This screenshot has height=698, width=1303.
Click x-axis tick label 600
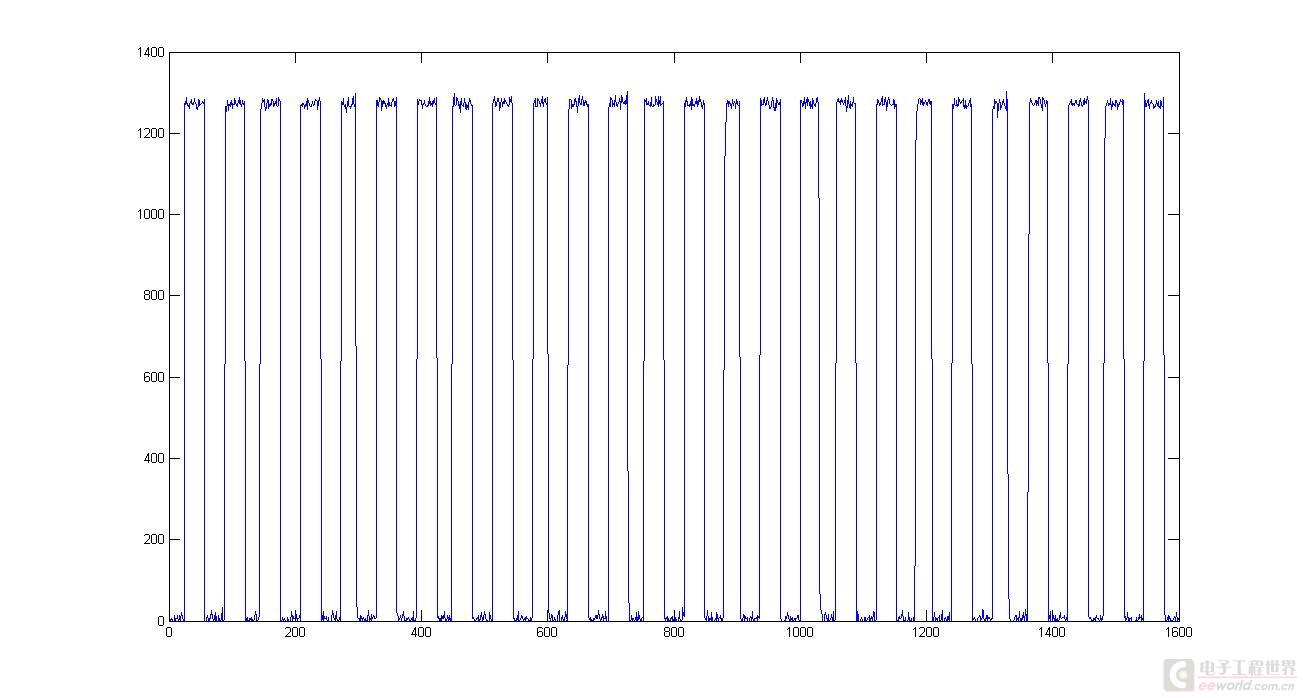(547, 633)
